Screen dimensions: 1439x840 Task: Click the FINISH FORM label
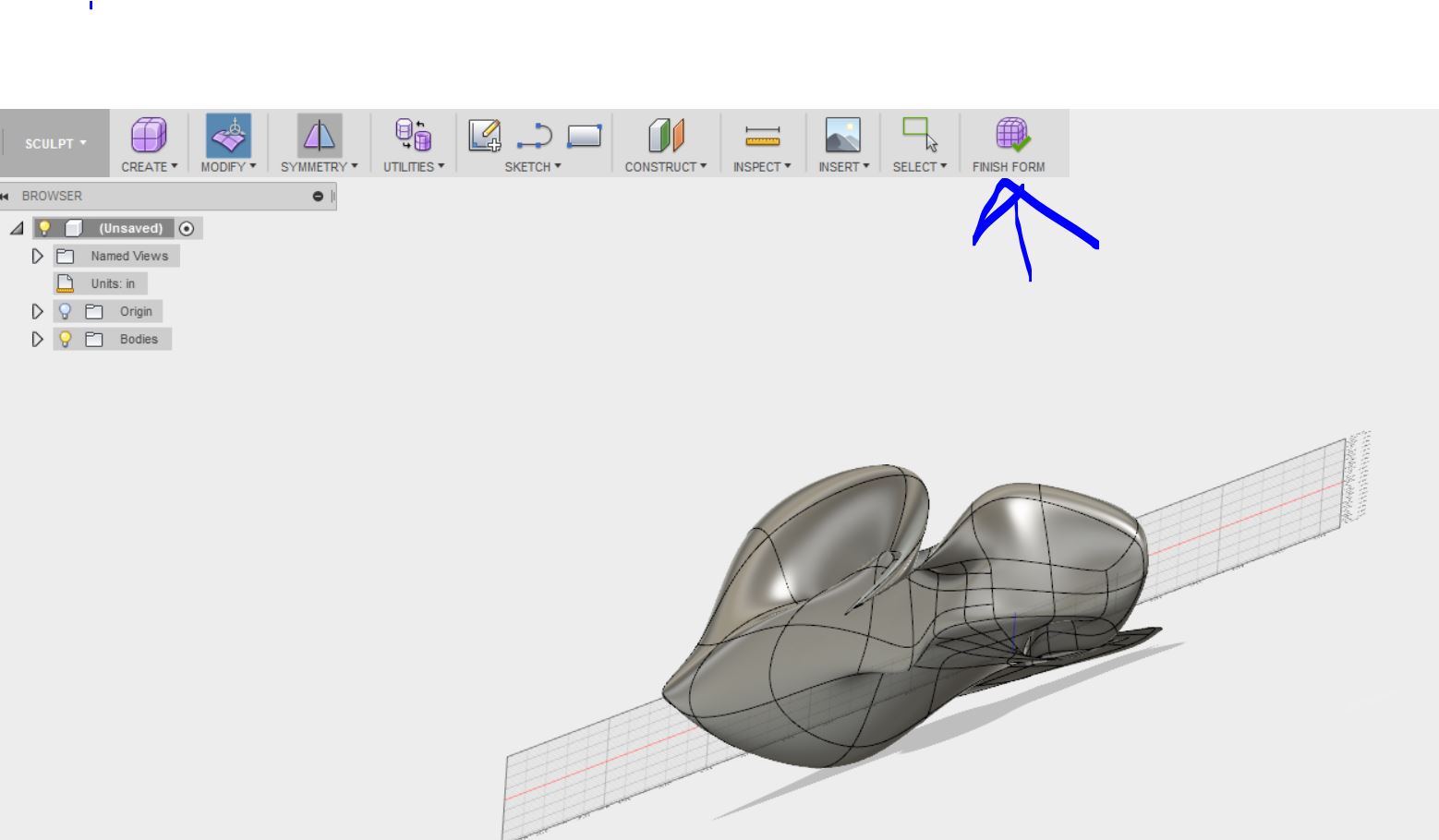(x=1009, y=167)
